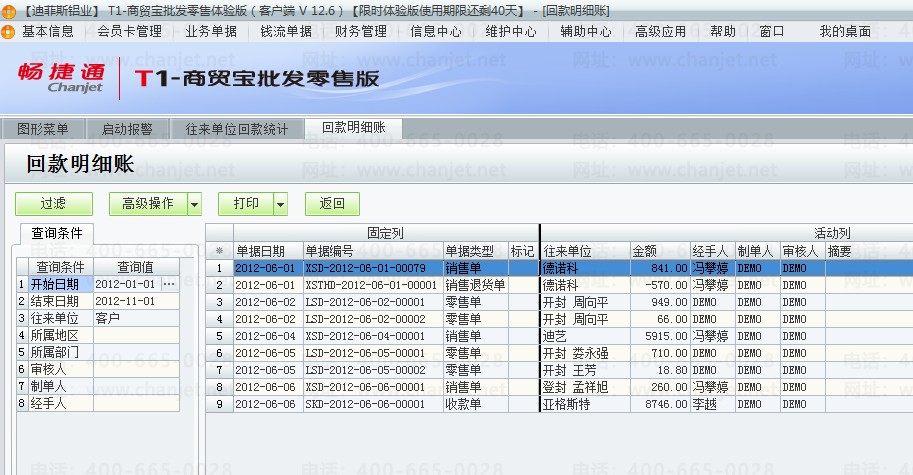Switch to the 往来单位回款统计 tab
The image size is (913, 475).
click(x=237, y=129)
